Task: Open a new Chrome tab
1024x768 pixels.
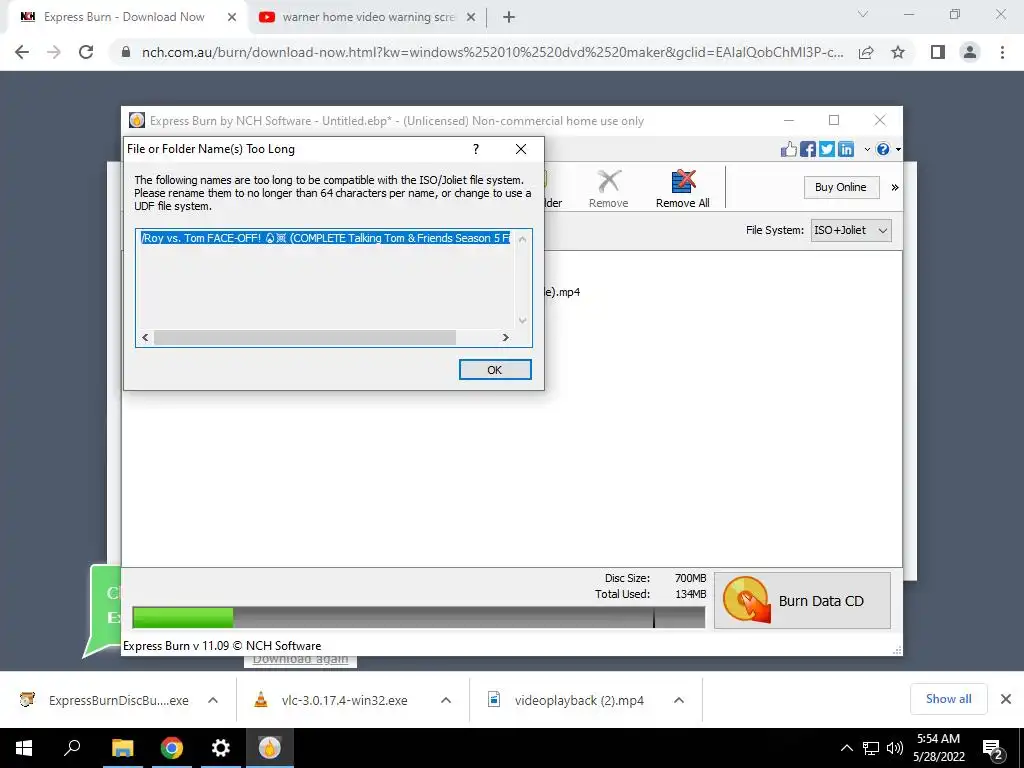Action: pos(509,18)
